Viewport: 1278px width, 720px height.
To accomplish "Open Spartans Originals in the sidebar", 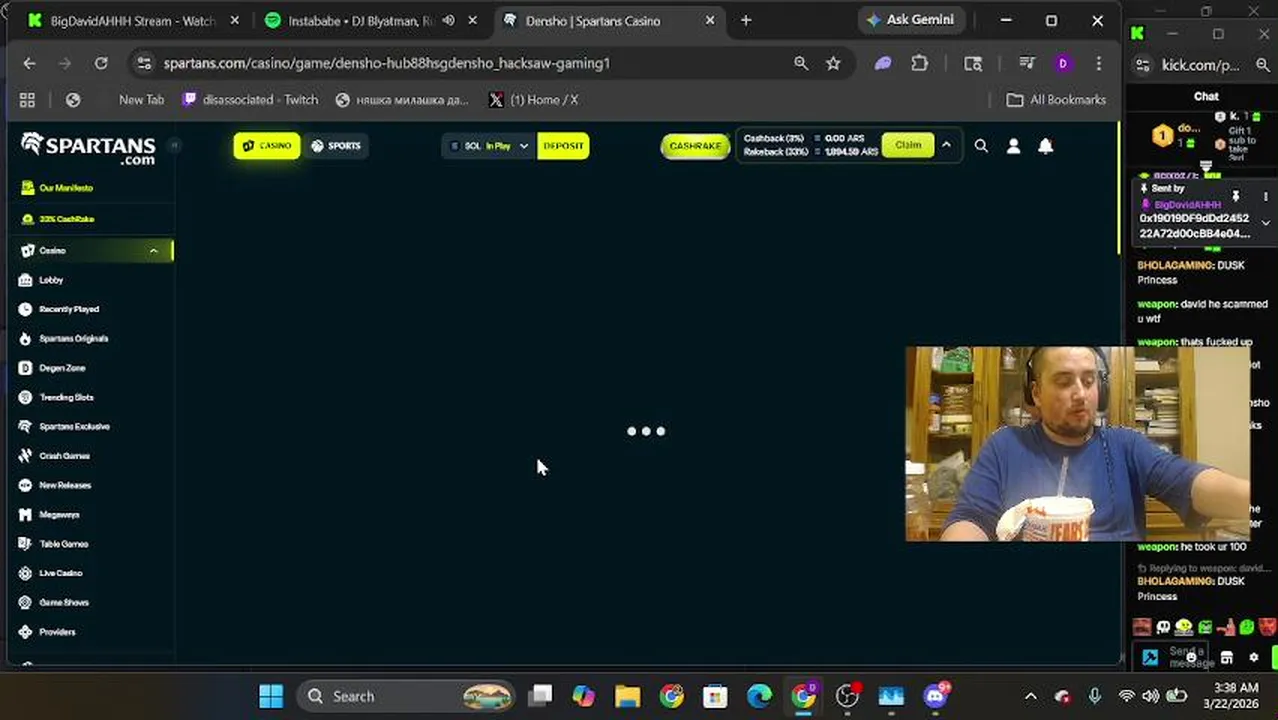I will pos(72,338).
